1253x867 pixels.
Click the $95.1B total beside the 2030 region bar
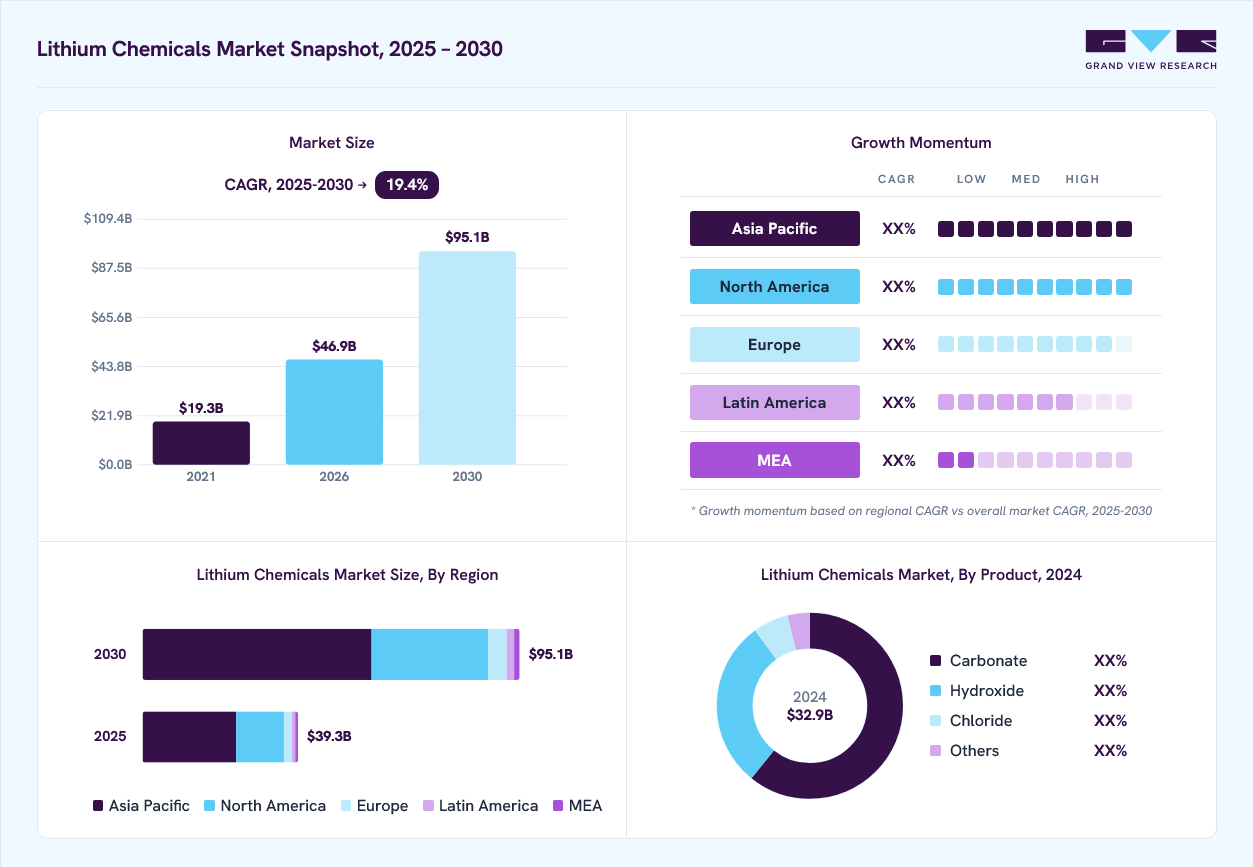550,654
